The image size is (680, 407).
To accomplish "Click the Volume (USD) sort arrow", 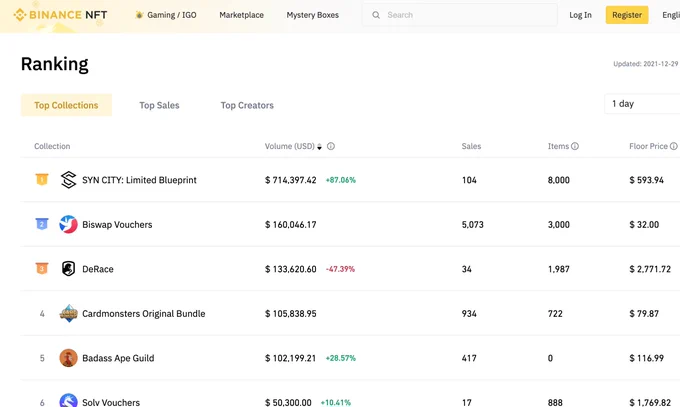I will click(x=319, y=147).
